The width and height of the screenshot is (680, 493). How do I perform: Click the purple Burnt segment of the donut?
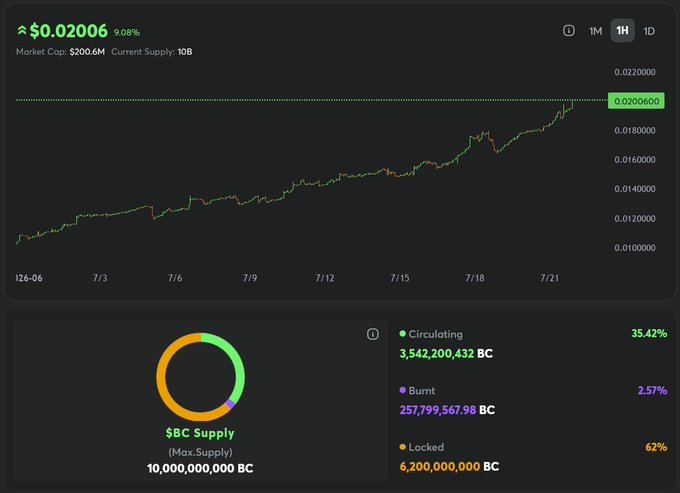[230, 404]
